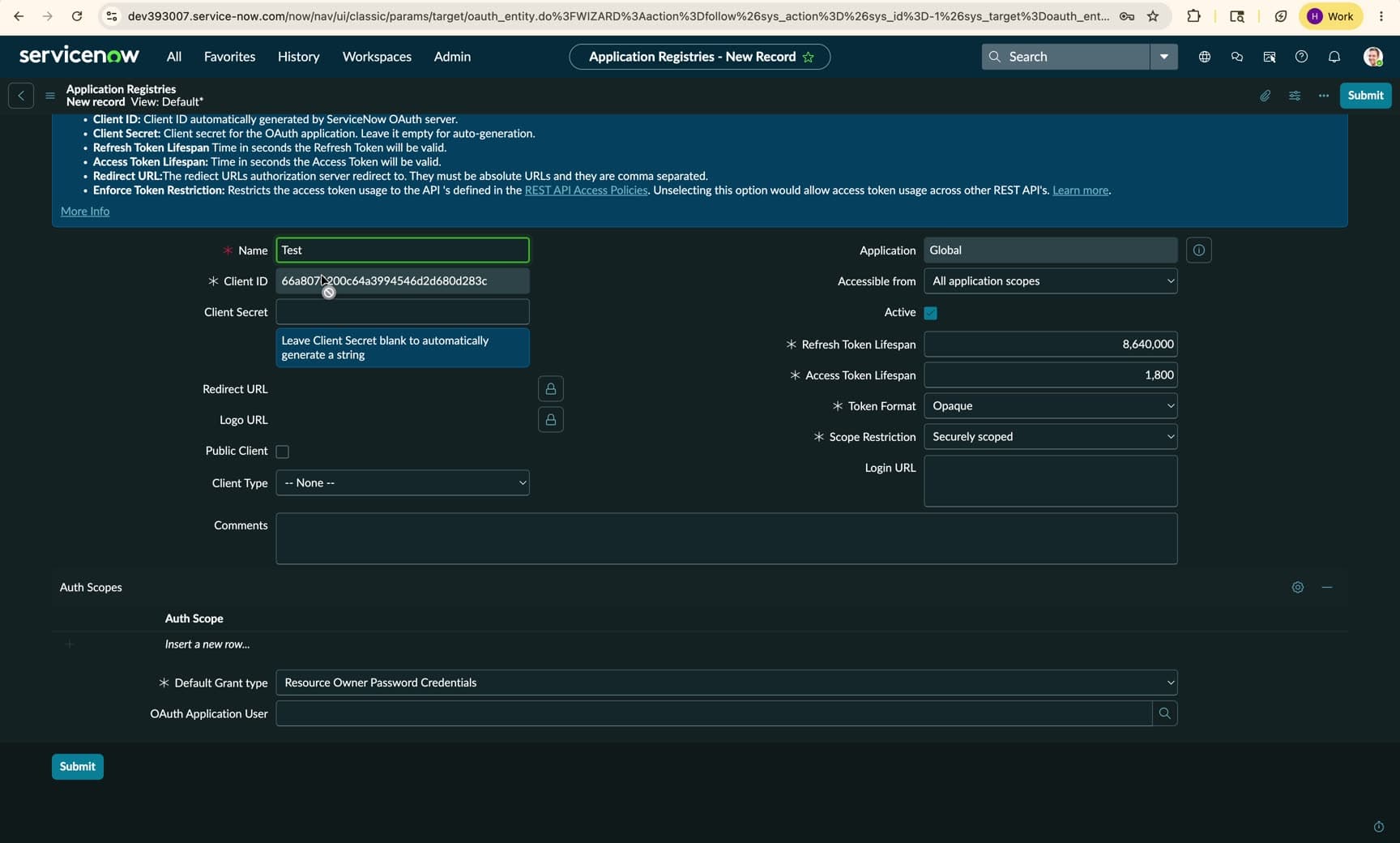Open the All menu

174,57
